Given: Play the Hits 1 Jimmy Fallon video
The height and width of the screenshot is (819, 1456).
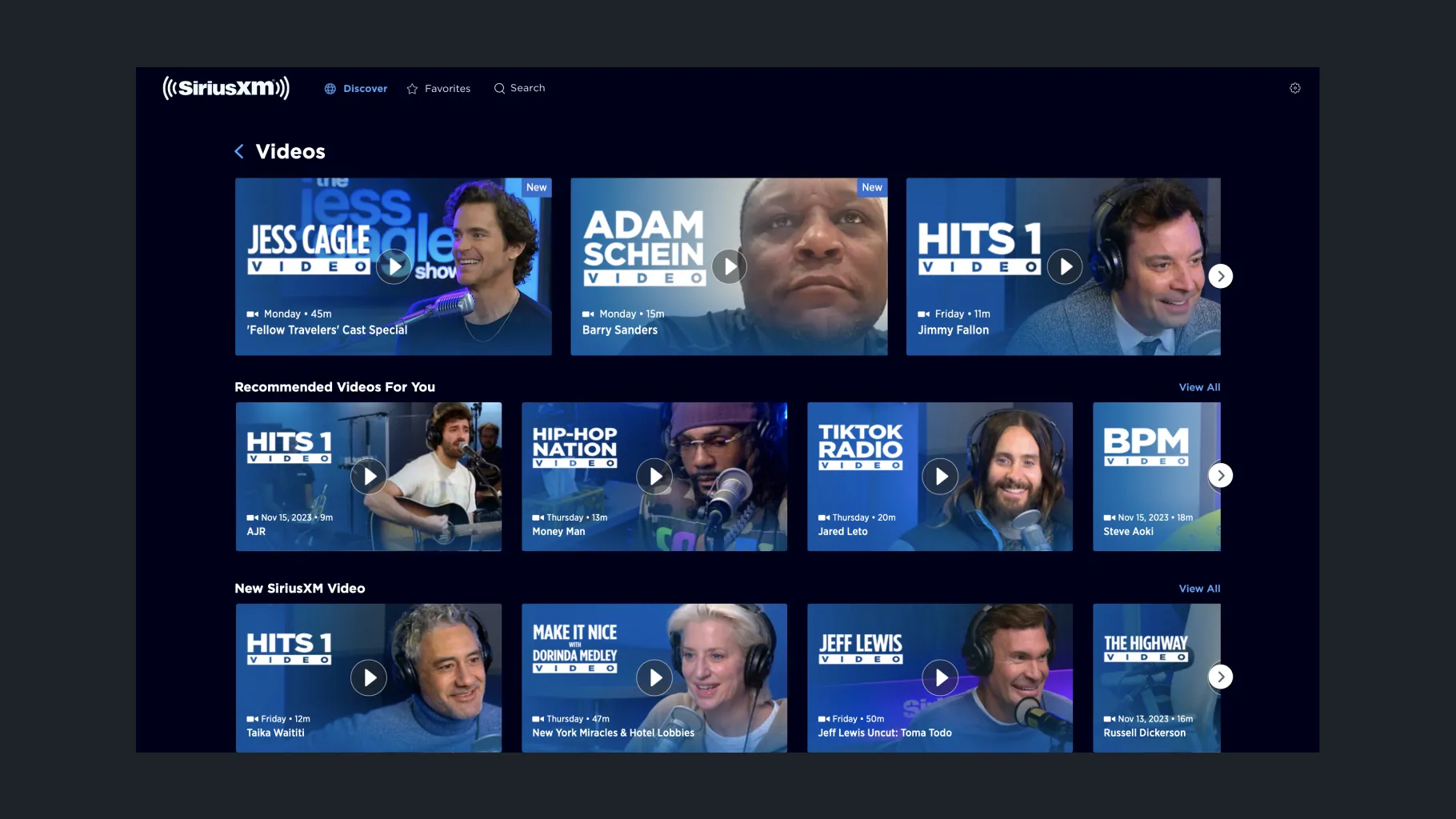Looking at the screenshot, I should [x=1065, y=266].
